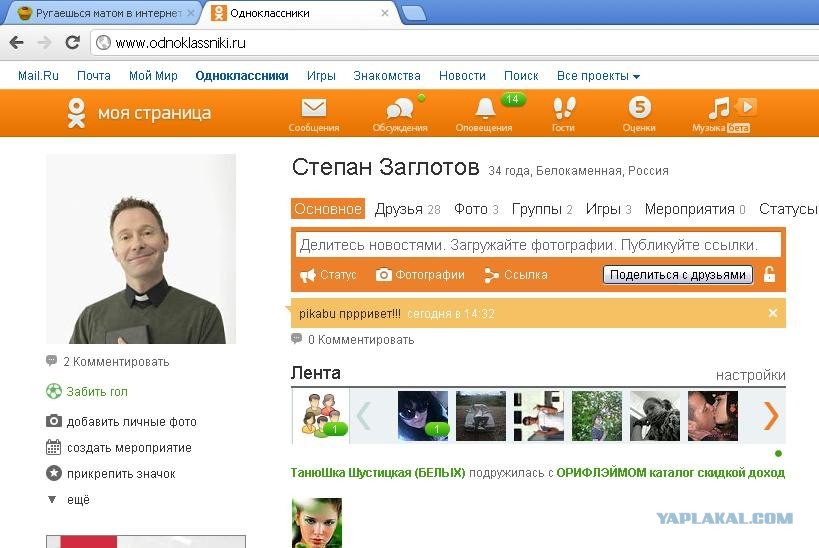Go back with the browser back arrow
819x548 pixels.
(x=17, y=42)
